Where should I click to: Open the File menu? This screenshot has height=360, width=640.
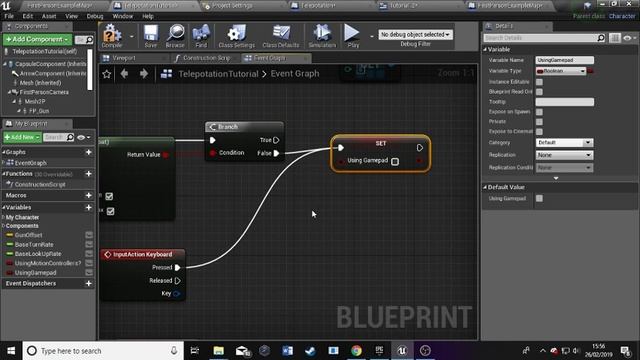click(x=9, y=16)
